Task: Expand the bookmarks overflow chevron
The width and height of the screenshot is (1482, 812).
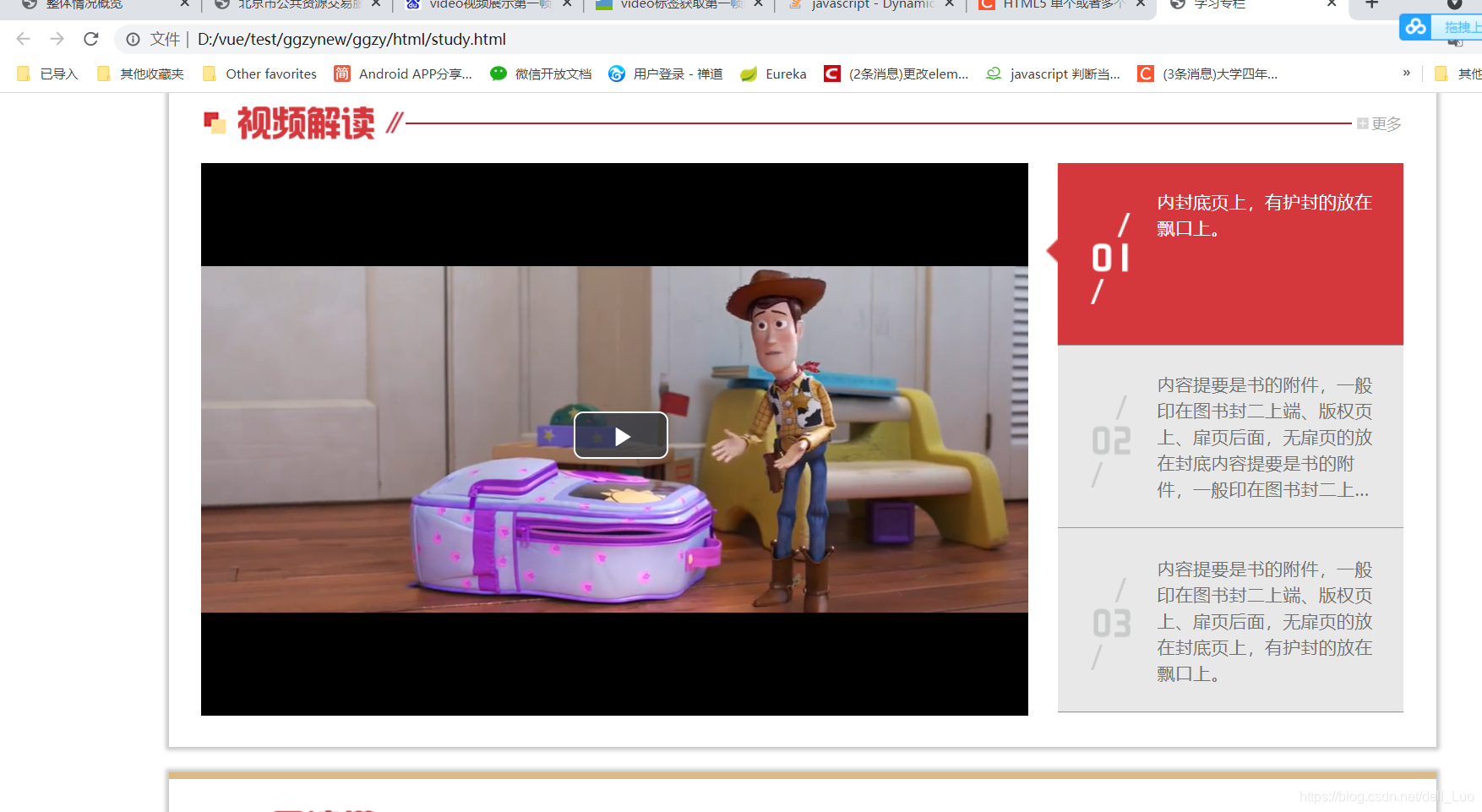Action: pyautogui.click(x=1406, y=73)
